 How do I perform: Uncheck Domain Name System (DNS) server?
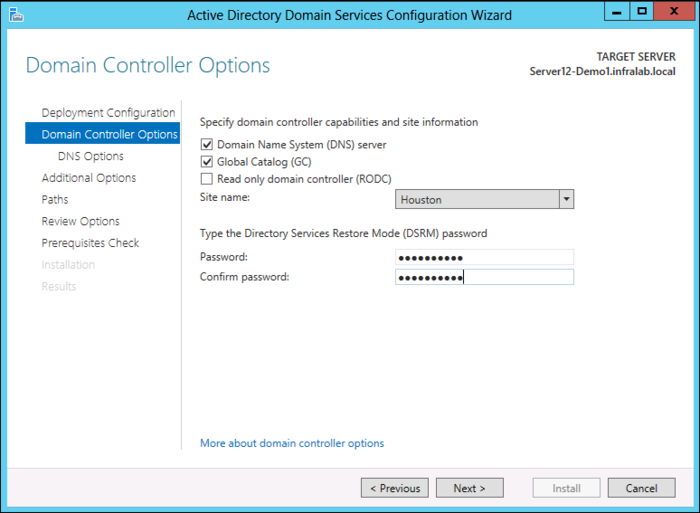(207, 145)
